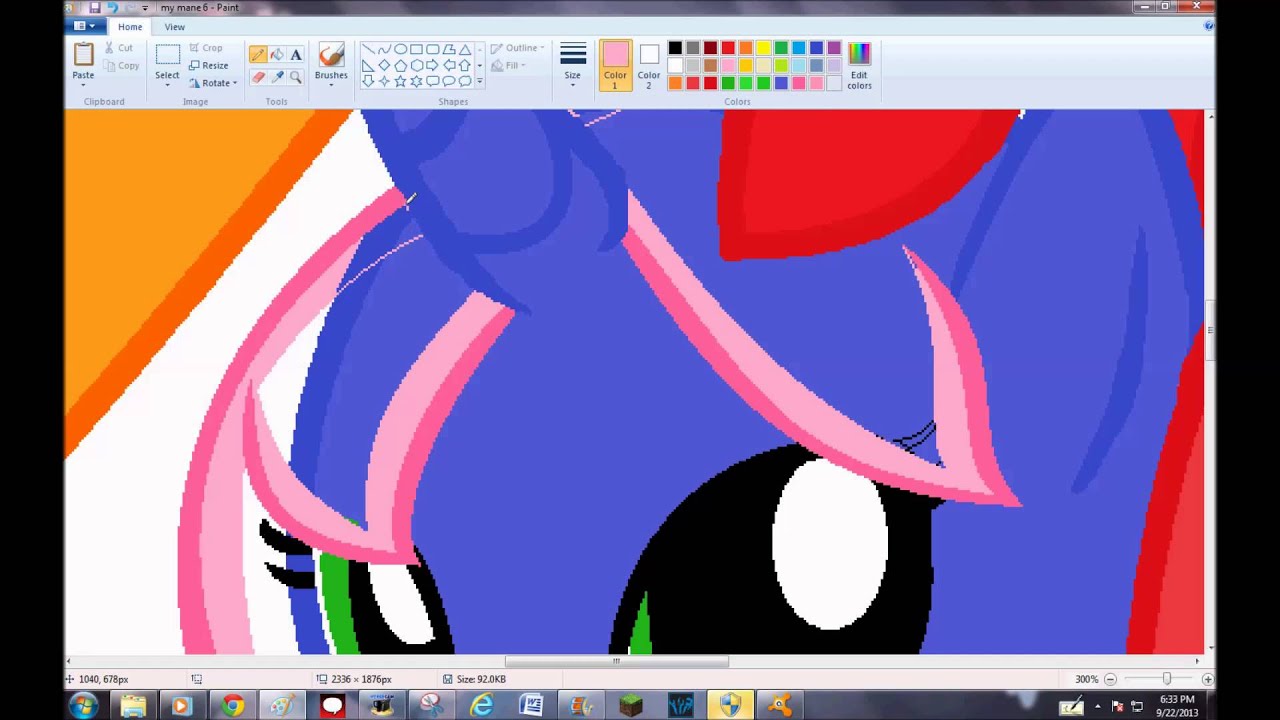The height and width of the screenshot is (720, 1280).
Task: Open the shape Outline dropdown
Action: (x=518, y=48)
